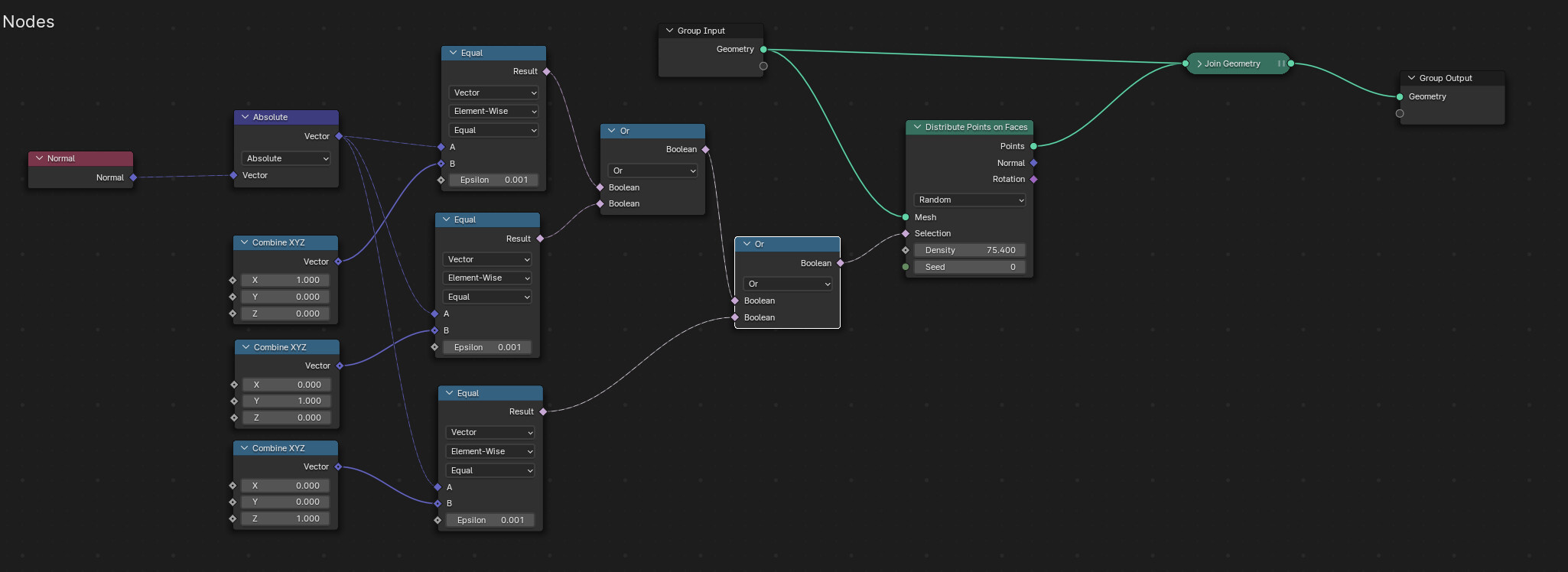
Task: Click the Group Input Geometry output socket
Action: pyautogui.click(x=763, y=50)
